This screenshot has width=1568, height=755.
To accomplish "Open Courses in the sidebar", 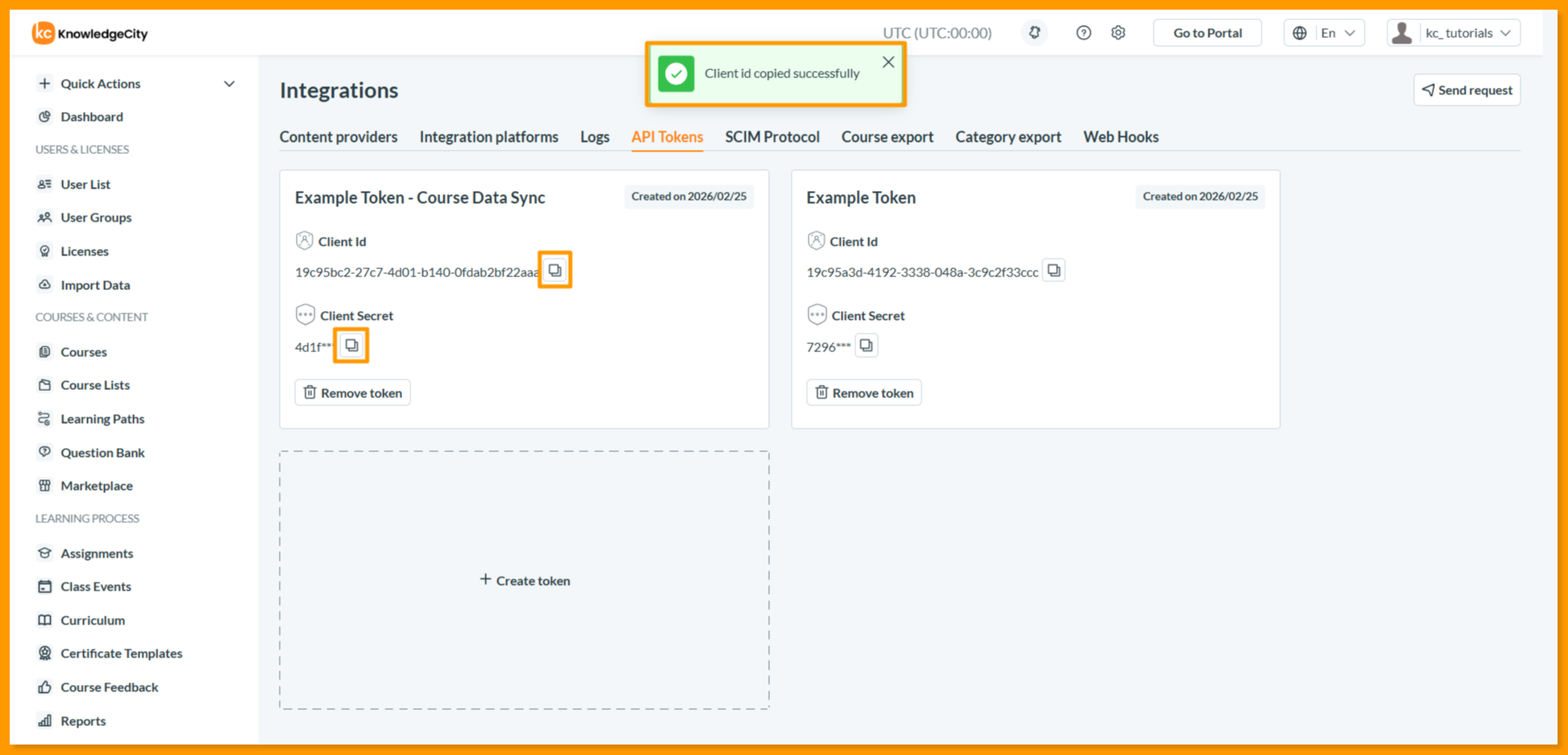I will click(x=84, y=352).
